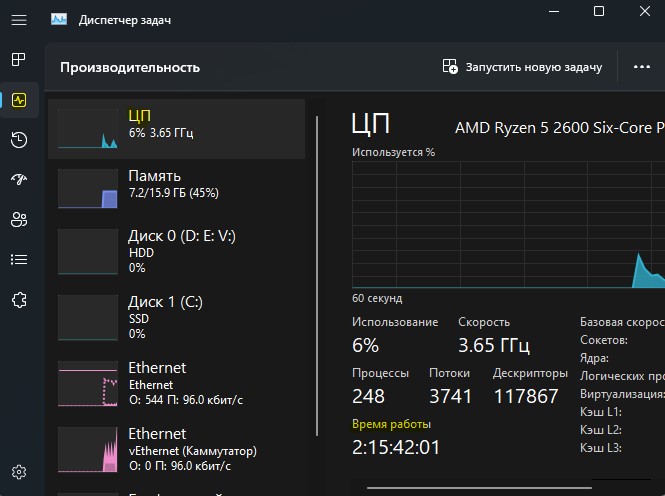
Task: Select Диск 1 (C:) SSD entry
Action: click(x=176, y=318)
